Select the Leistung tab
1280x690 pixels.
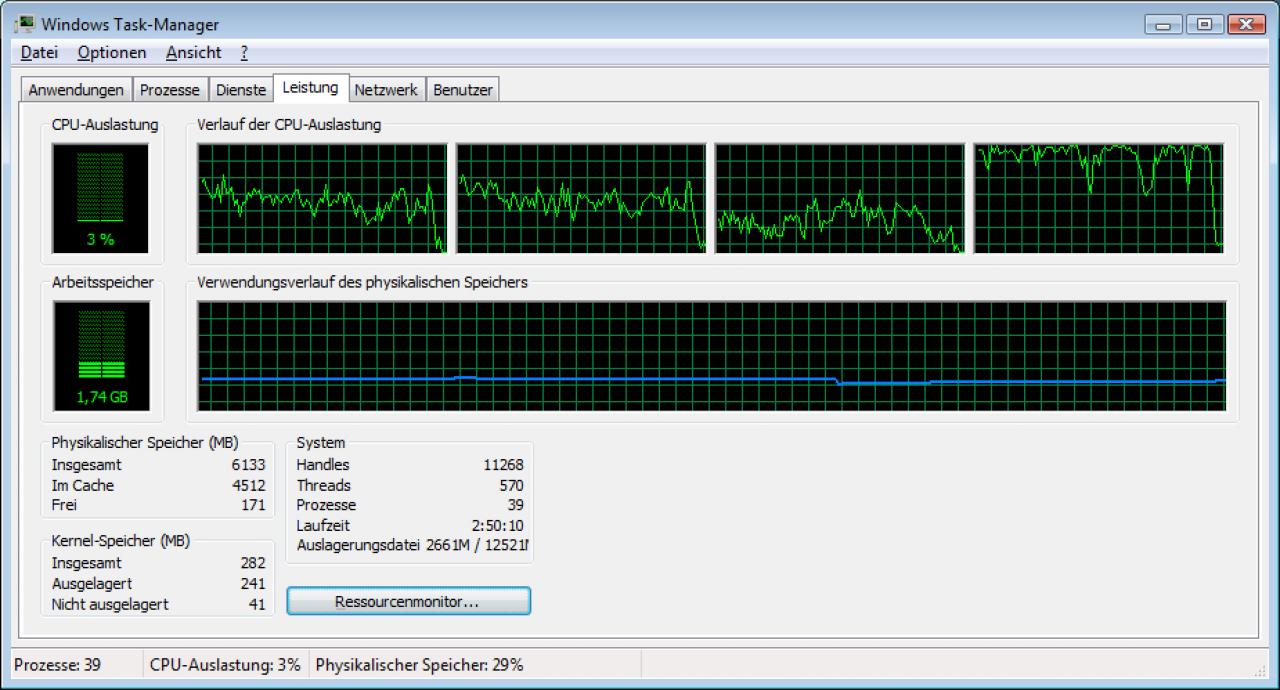click(310, 88)
